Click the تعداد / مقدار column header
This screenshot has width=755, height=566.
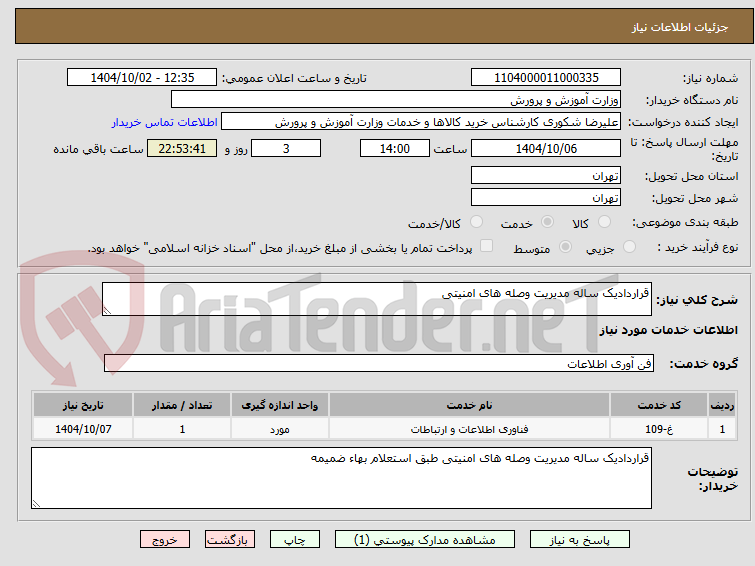pyautogui.click(x=182, y=405)
